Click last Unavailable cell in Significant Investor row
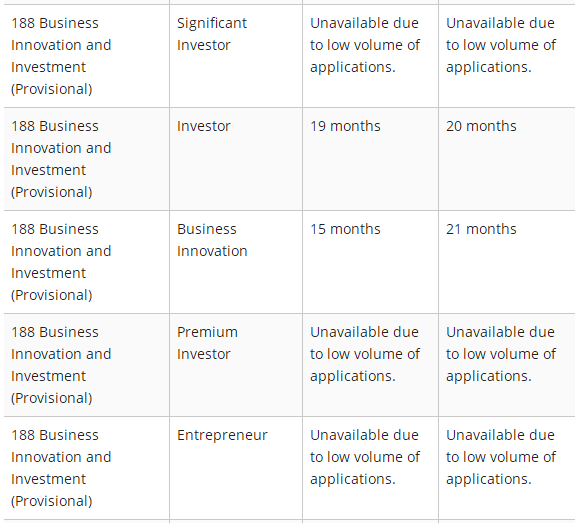This screenshot has height=523, width=582. tap(507, 56)
